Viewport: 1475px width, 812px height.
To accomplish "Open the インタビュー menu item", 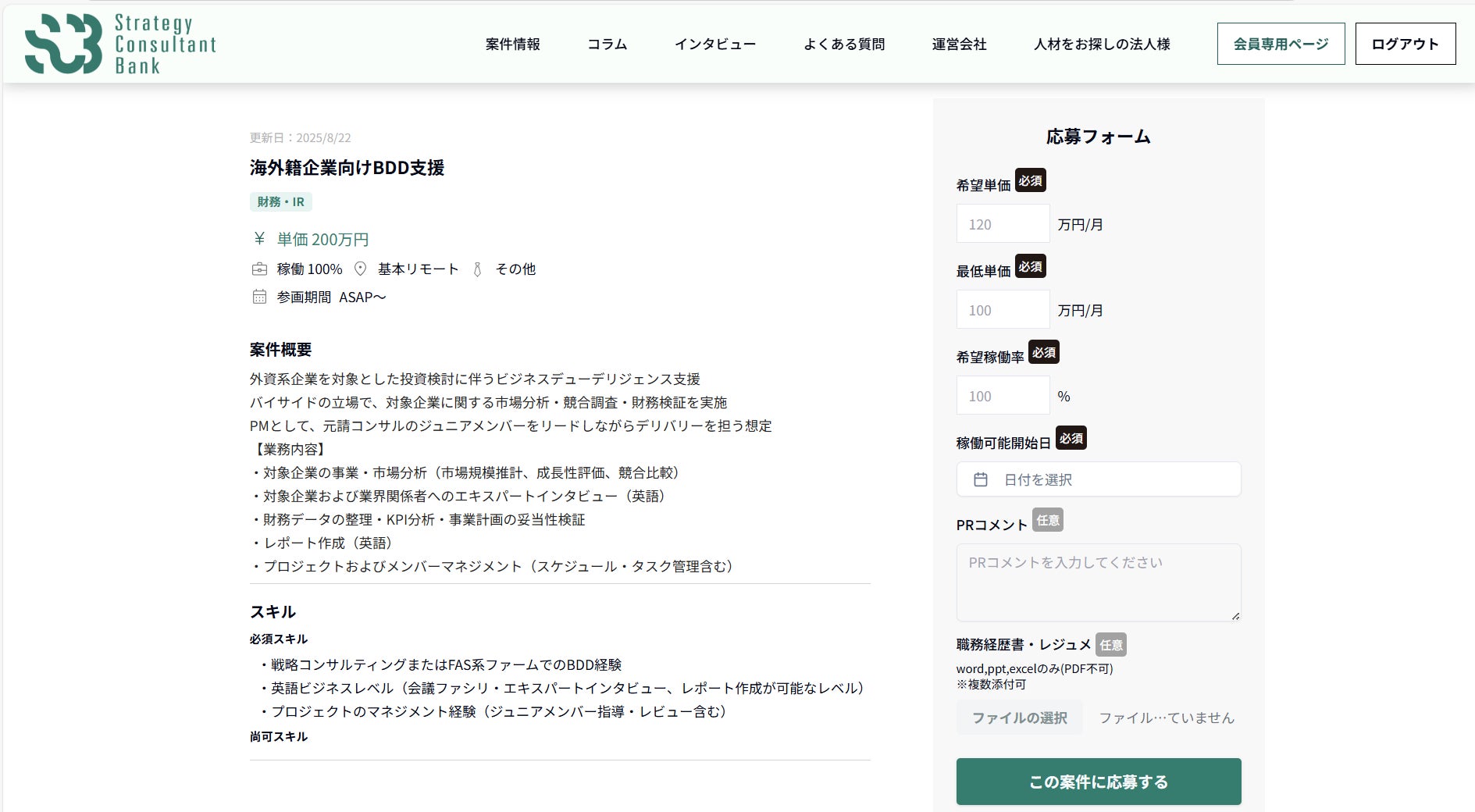I will coord(715,45).
